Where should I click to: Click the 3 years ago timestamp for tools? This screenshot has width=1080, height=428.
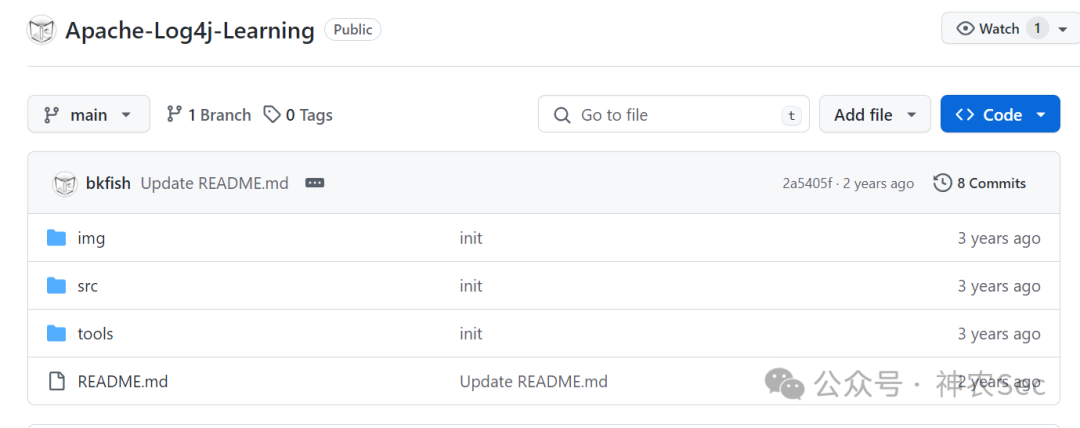coord(999,334)
